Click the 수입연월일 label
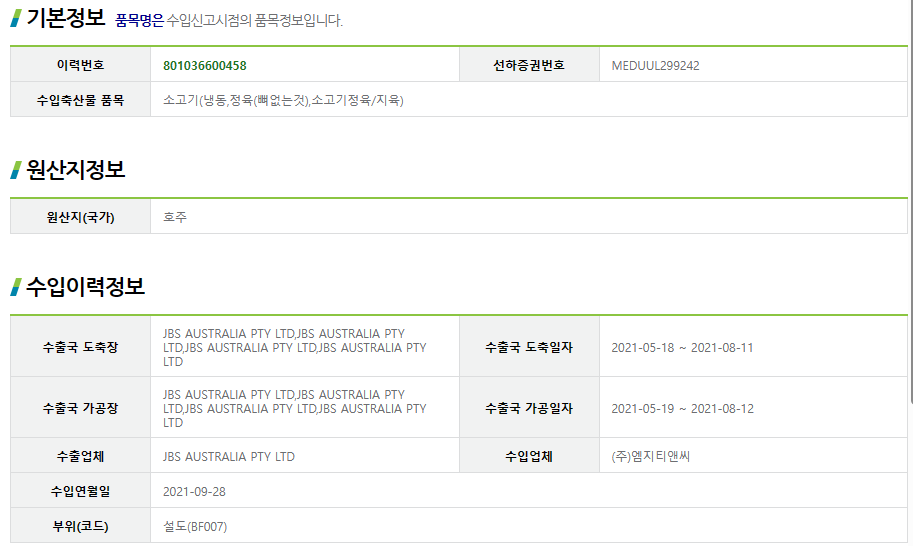 tap(80, 491)
